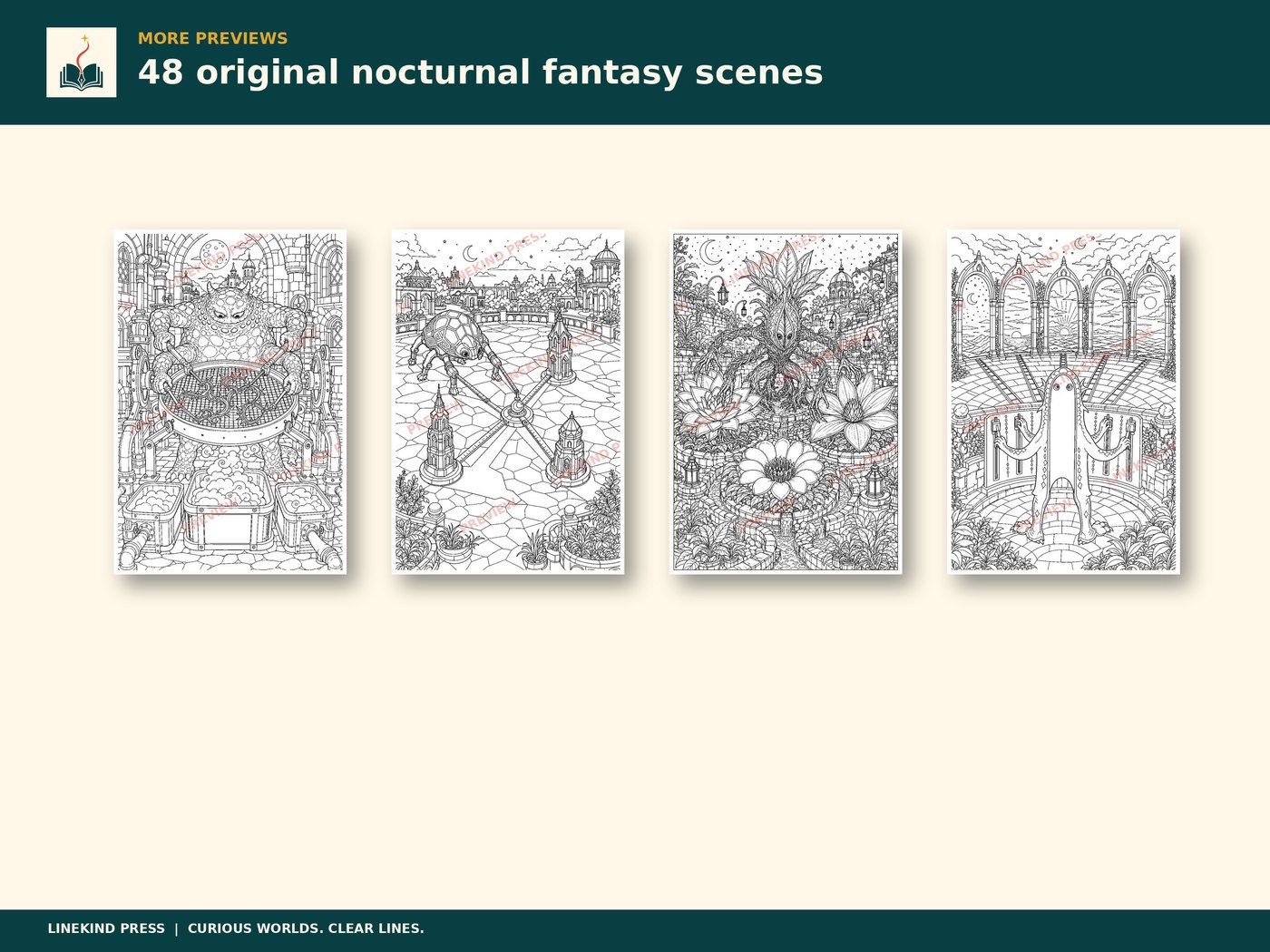Open the horned creature with arches preview
1270x952 pixels.
coord(1063,402)
